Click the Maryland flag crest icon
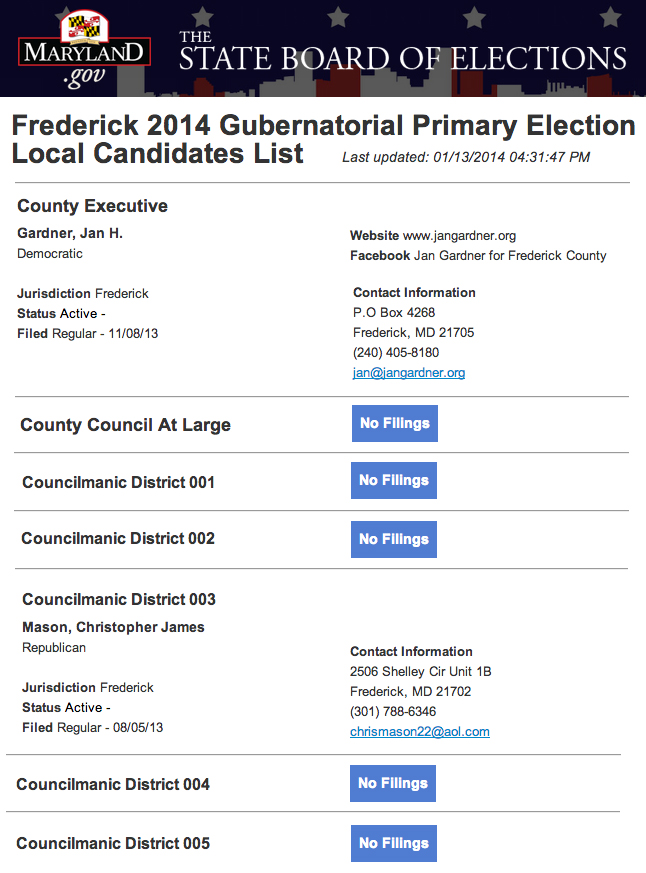The image size is (646, 873). (x=84, y=26)
